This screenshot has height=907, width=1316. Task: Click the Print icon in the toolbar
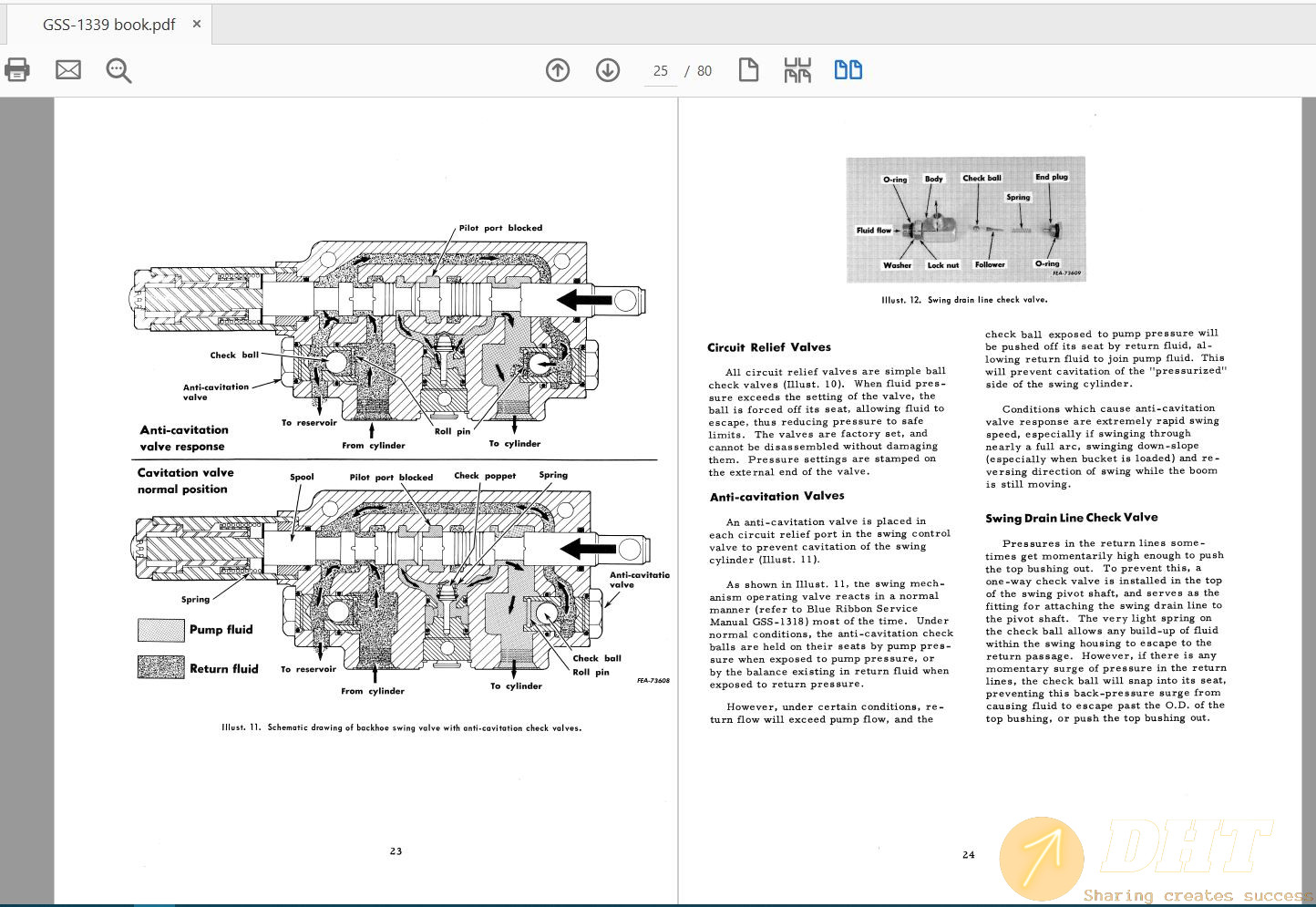tap(17, 70)
